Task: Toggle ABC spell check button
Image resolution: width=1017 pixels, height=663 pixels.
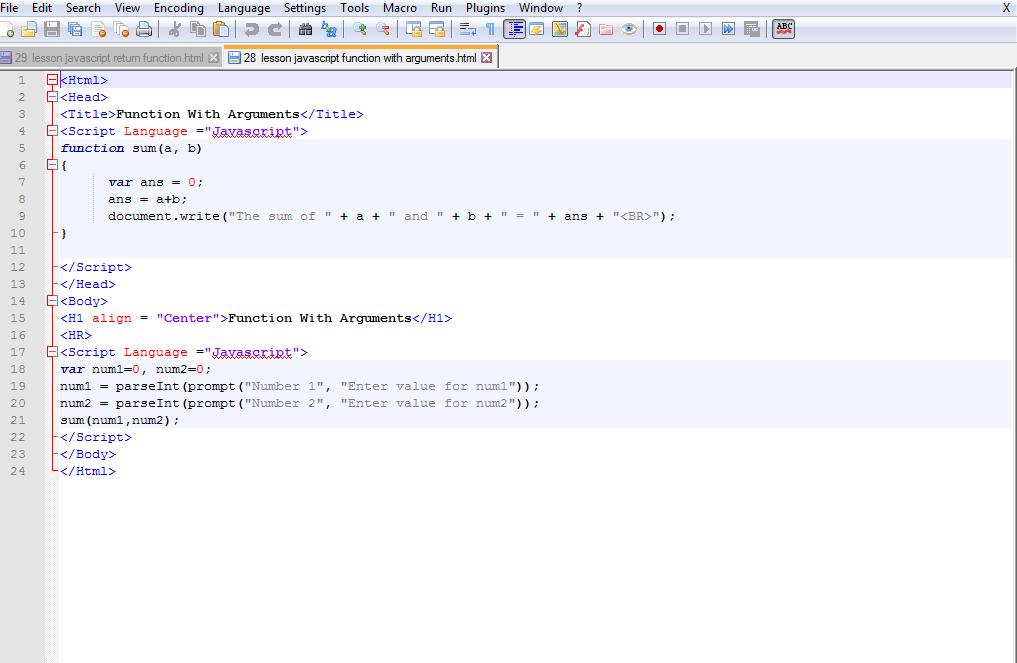Action: 784,29
